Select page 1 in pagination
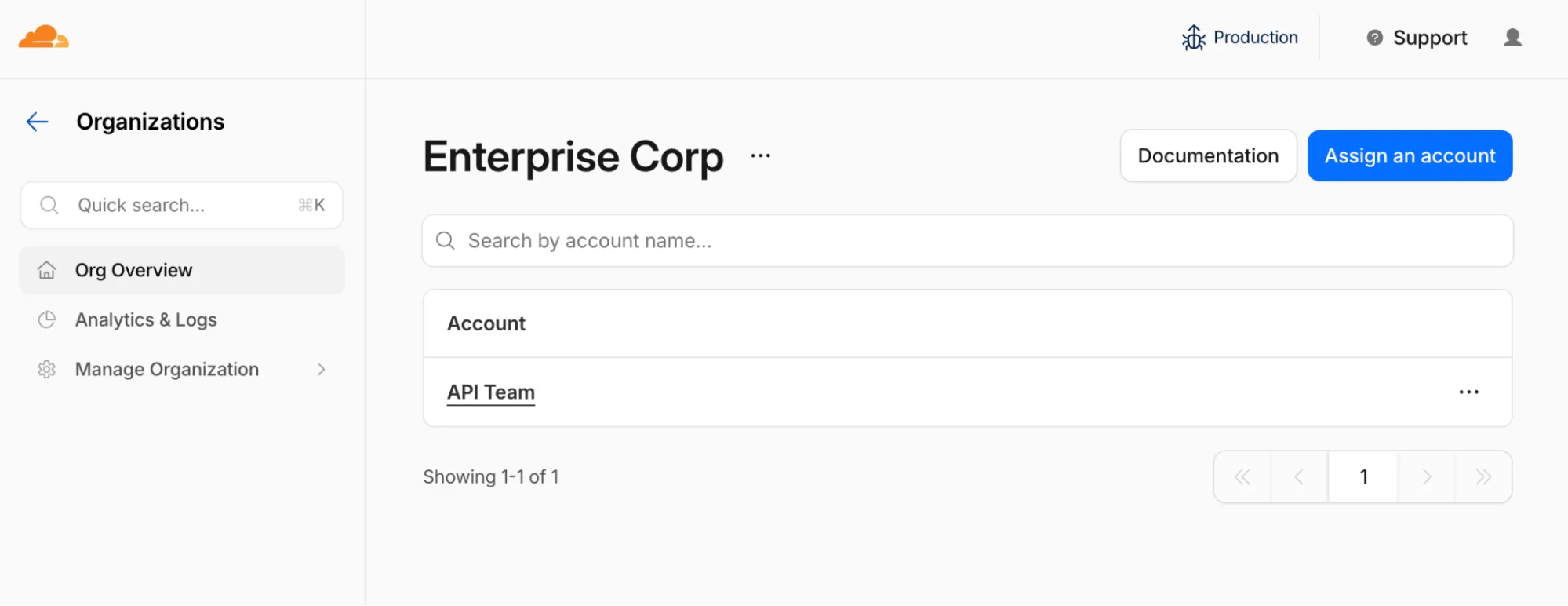Screen dimensions: 1568x606 click(x=1363, y=476)
